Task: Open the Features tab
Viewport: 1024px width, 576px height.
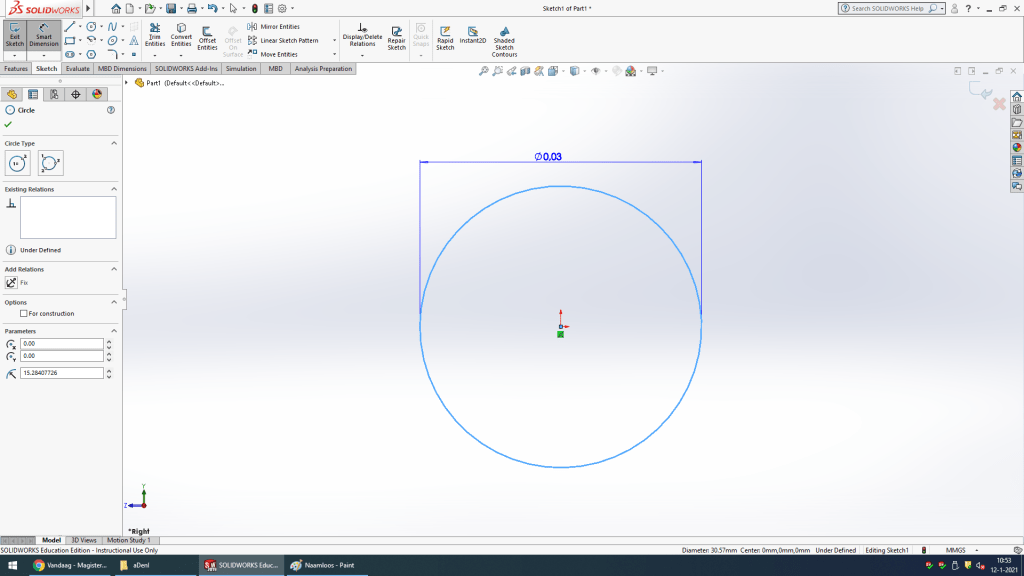Action: point(16,69)
